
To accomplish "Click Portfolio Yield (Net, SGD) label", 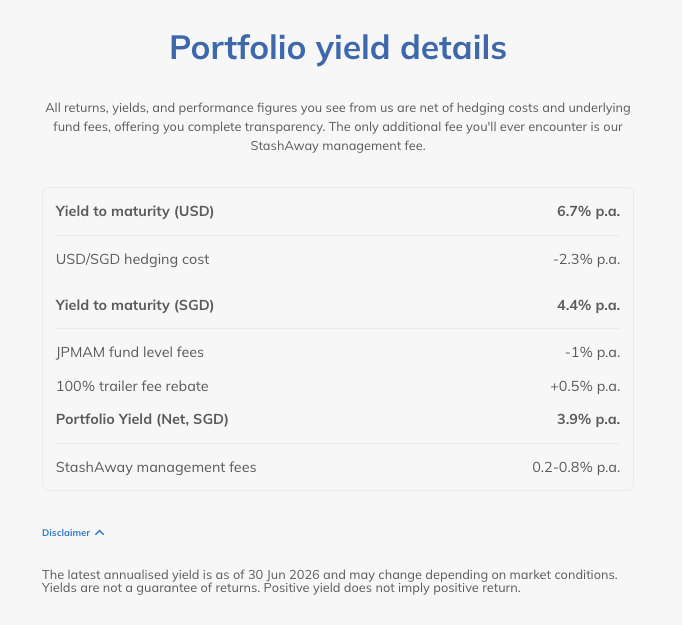I will tap(142, 419).
